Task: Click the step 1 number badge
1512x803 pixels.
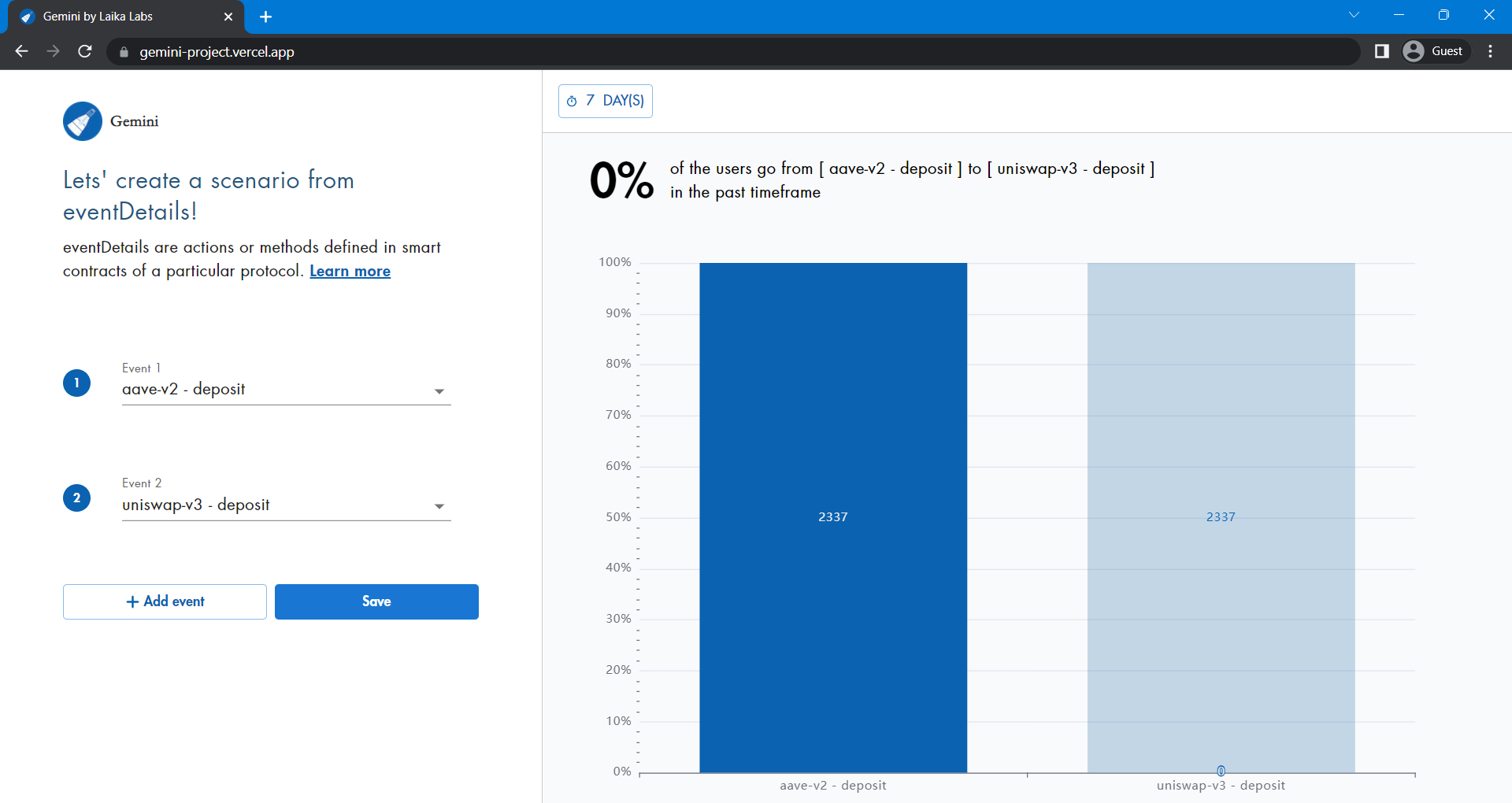Action: pos(76,383)
